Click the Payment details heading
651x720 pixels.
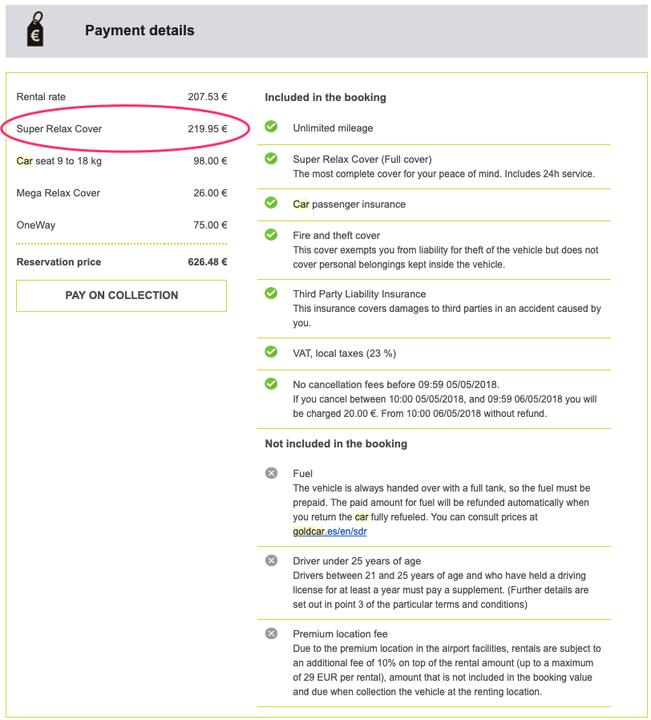pos(139,31)
